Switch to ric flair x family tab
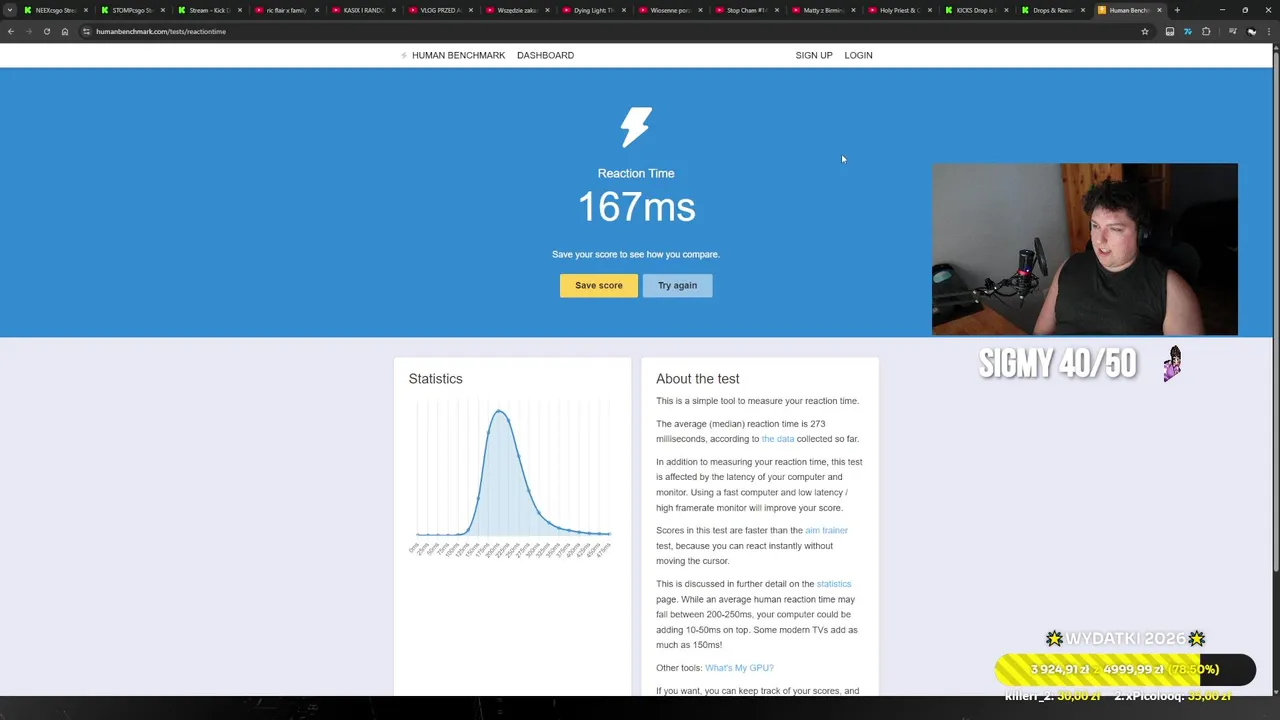The height and width of the screenshot is (720, 1280). (285, 10)
